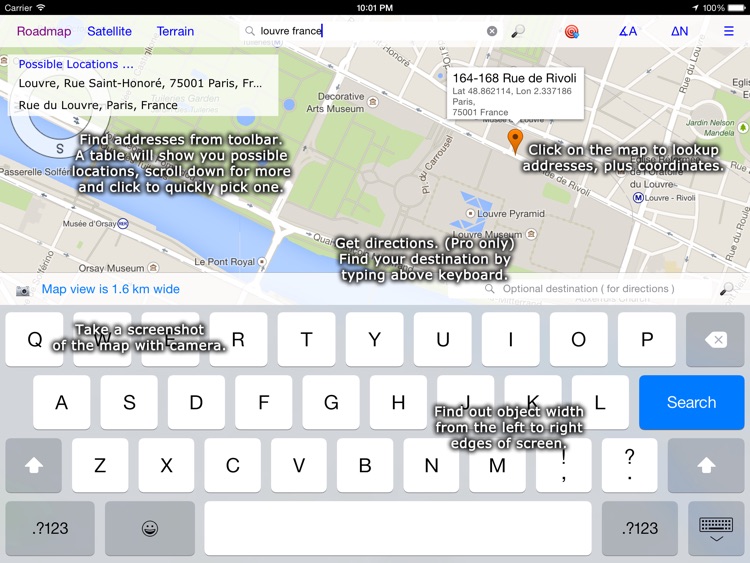Tap the Louvre Museum map icon
Screen dimensions: 750x563
[531, 234]
